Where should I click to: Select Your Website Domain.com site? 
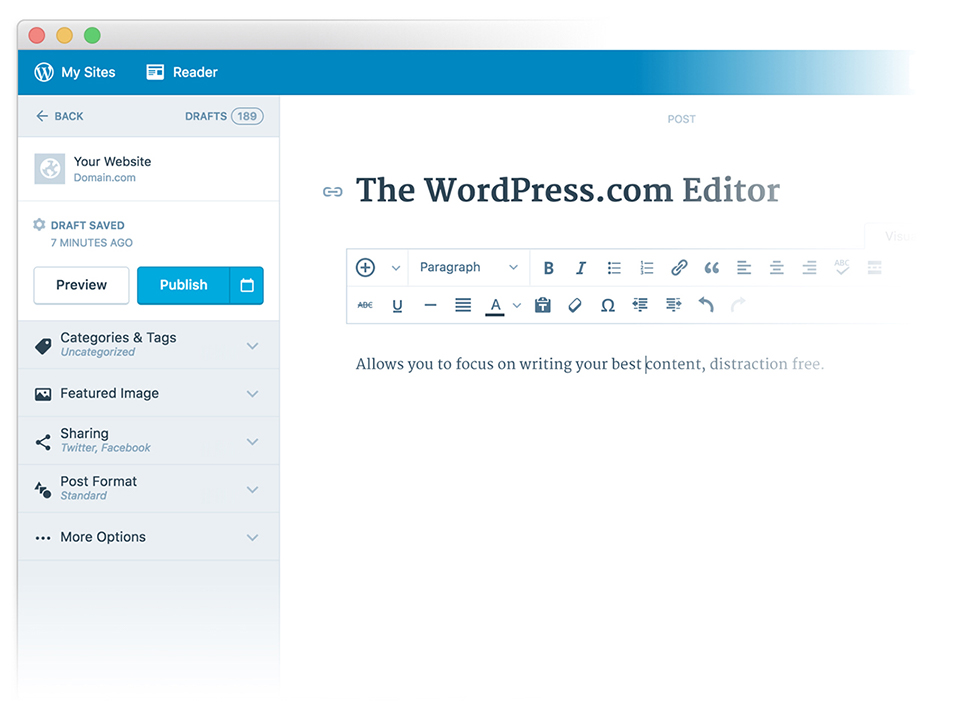(x=149, y=169)
